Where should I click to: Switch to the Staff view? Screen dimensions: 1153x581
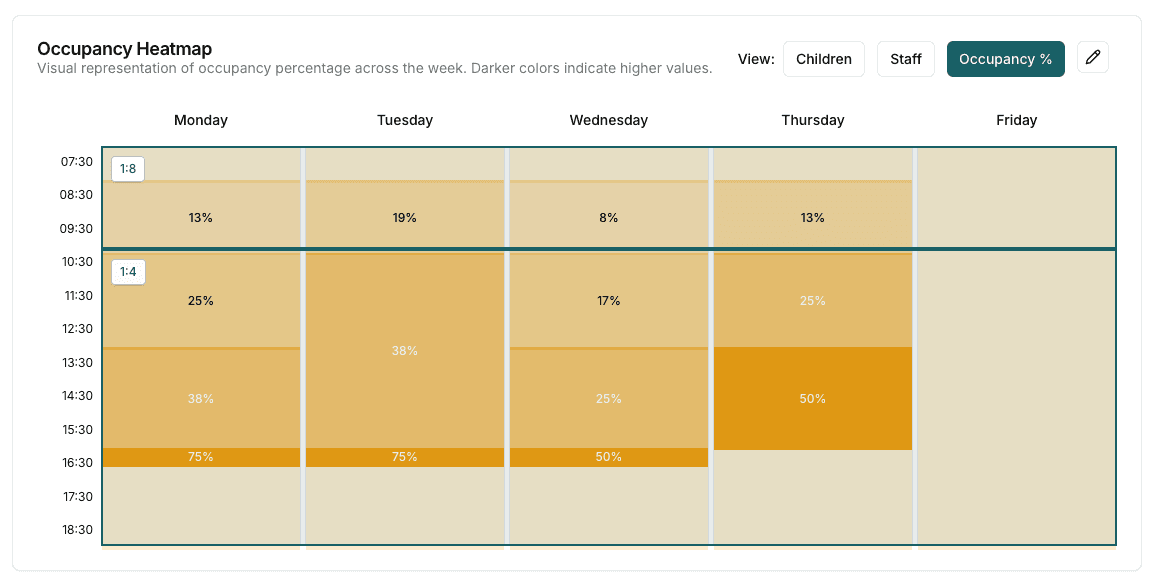tap(905, 59)
